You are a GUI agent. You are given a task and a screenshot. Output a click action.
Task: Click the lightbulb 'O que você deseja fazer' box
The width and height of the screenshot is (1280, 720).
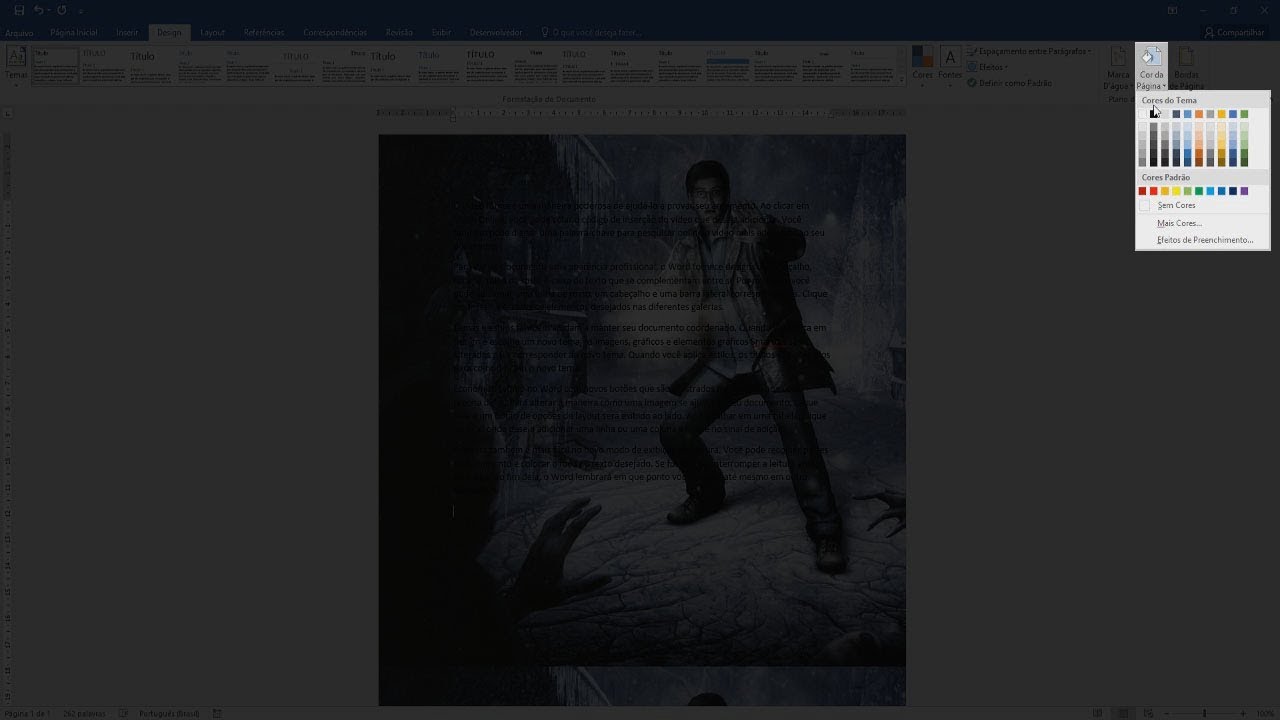(590, 32)
